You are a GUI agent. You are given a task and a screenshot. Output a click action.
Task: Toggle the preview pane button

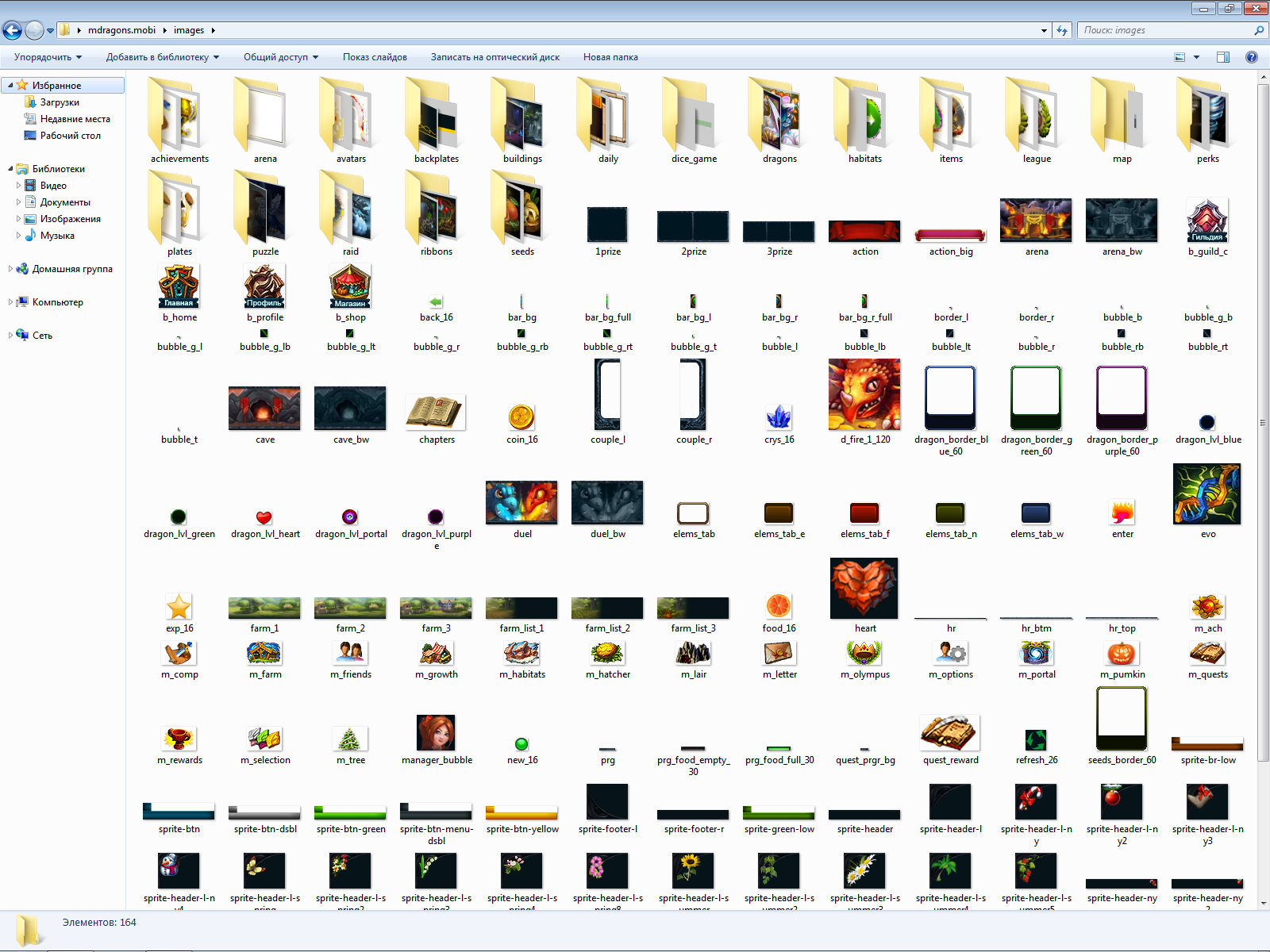(1223, 57)
